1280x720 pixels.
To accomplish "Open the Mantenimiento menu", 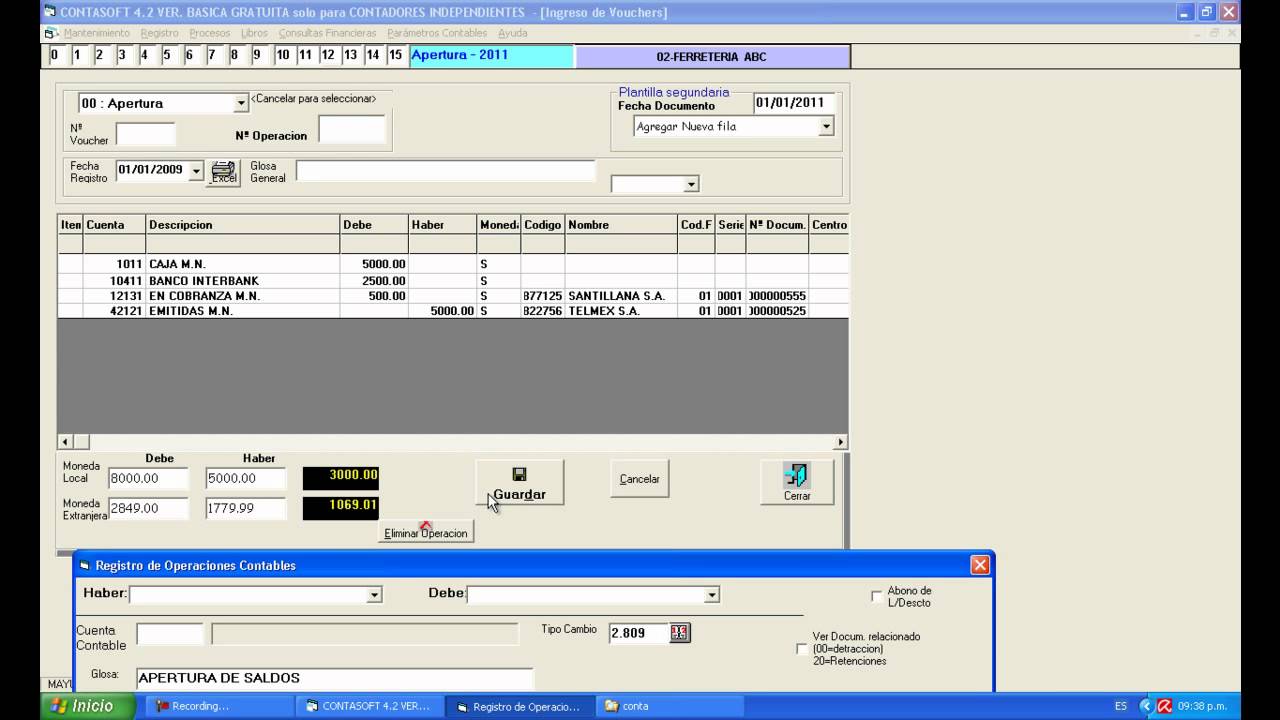I will click(96, 33).
